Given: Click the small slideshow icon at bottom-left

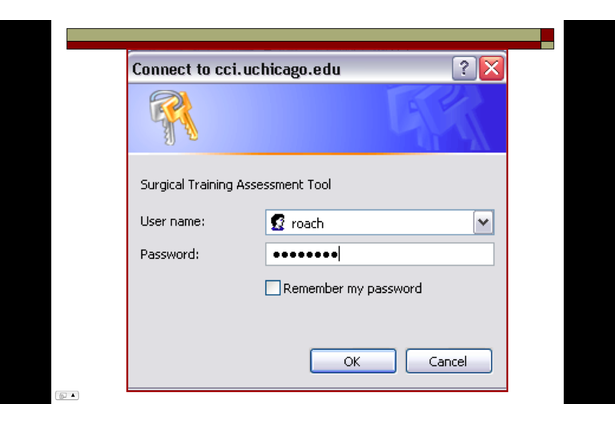Looking at the screenshot, I should coord(62,395).
